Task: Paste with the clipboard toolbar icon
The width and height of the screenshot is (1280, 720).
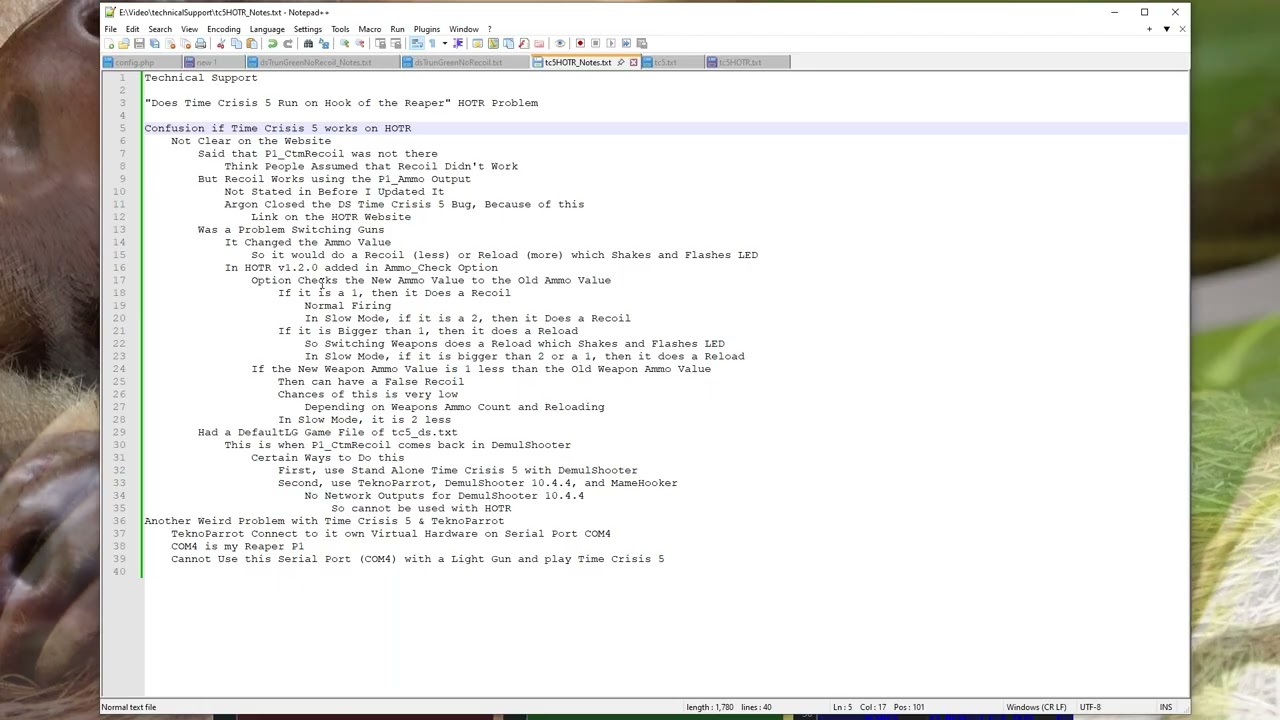Action: 252,43
